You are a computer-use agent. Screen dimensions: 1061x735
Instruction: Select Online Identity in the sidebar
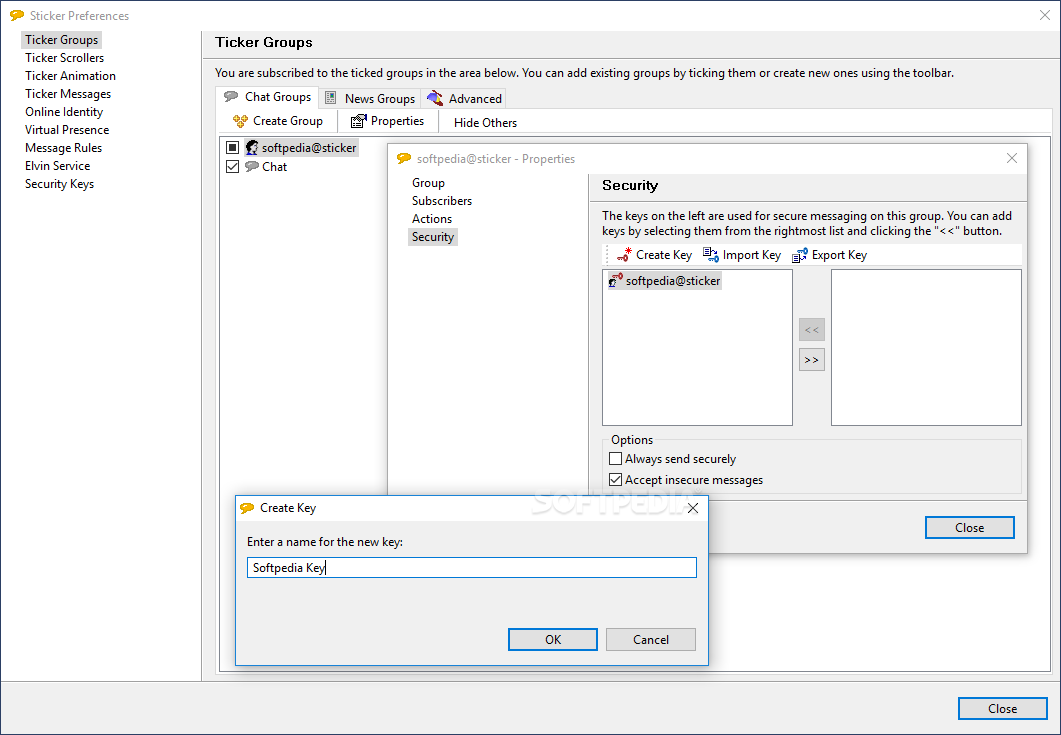click(x=64, y=112)
